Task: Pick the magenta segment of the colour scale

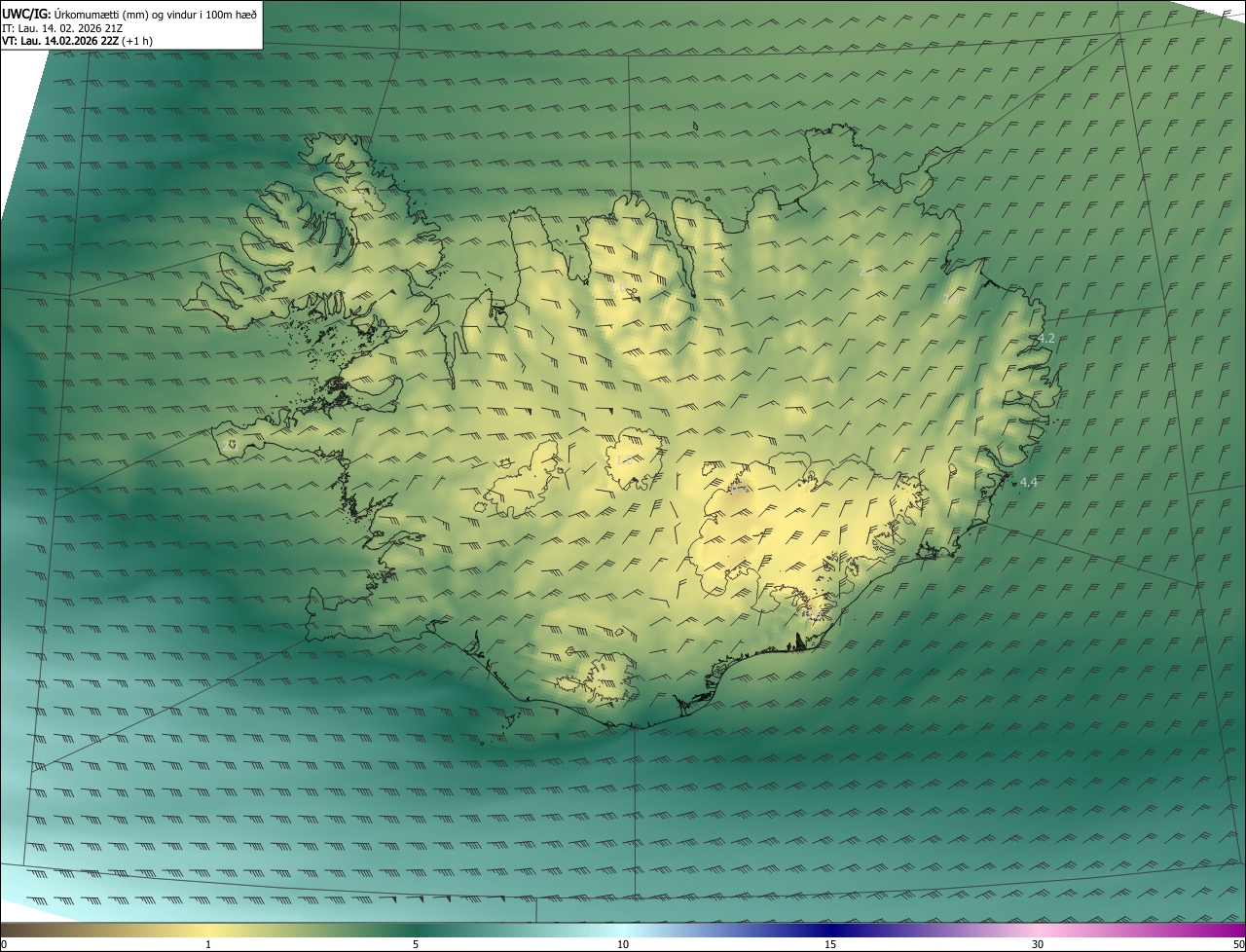Action: coord(1217,930)
